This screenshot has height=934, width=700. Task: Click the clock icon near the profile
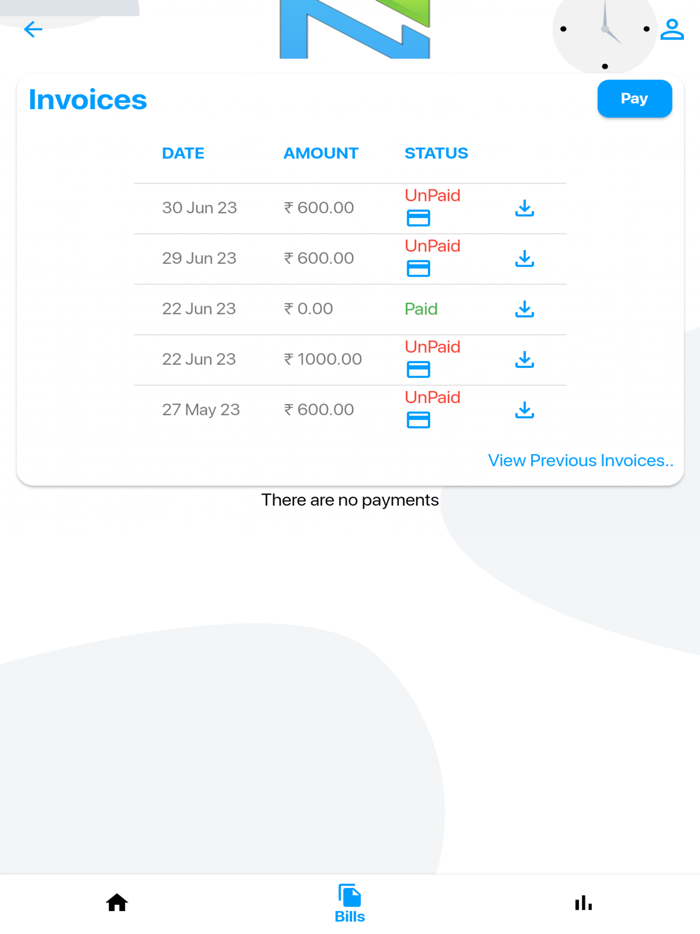pos(605,29)
